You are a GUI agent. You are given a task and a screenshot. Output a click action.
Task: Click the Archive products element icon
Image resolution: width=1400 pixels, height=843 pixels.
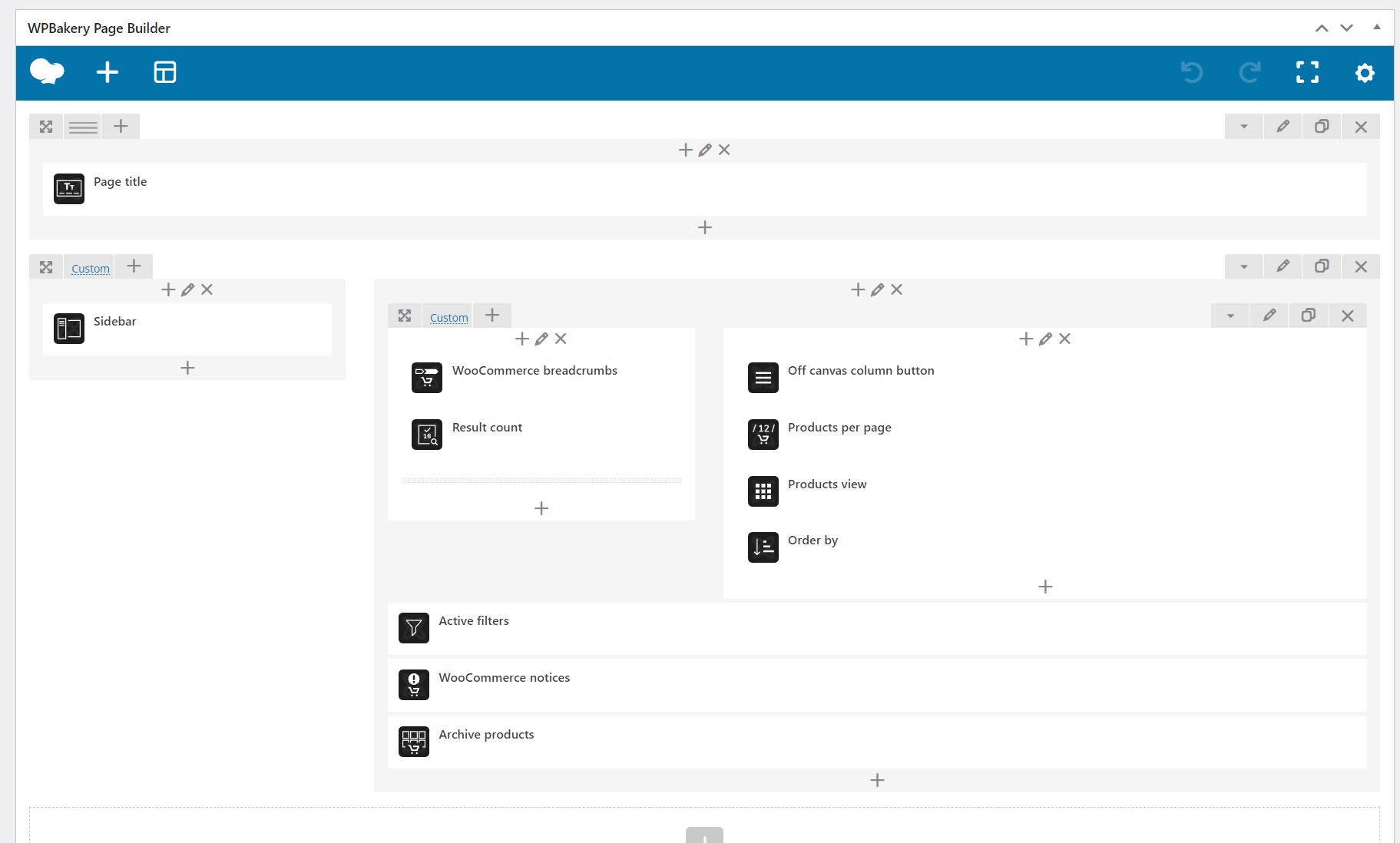click(x=414, y=742)
